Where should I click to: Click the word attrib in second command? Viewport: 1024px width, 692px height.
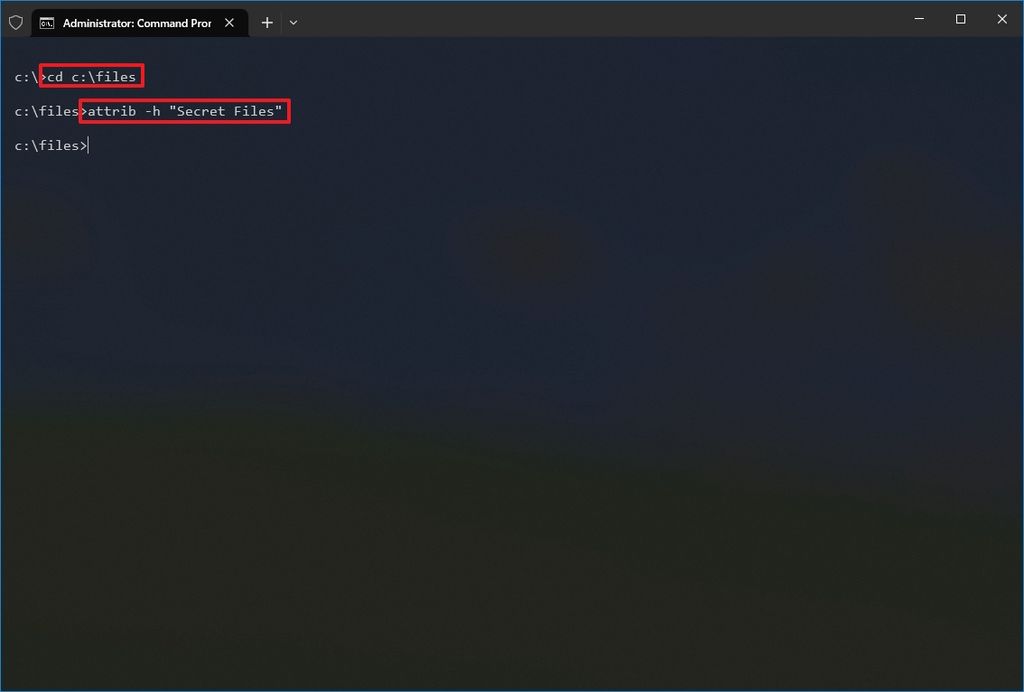(x=112, y=111)
